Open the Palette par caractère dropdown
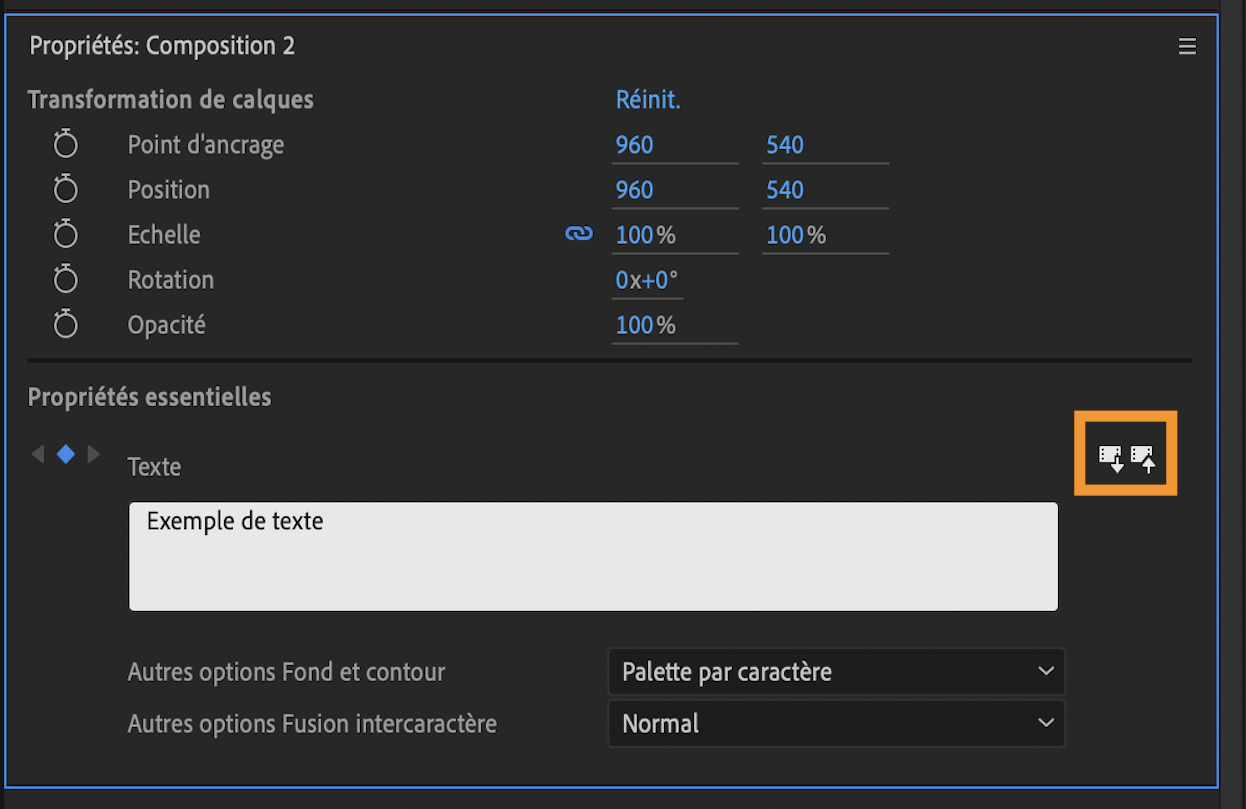Image resolution: width=1246 pixels, height=809 pixels. tap(836, 671)
